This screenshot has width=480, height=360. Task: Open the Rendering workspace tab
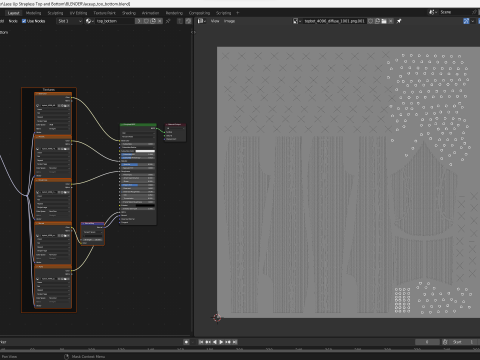(174, 13)
